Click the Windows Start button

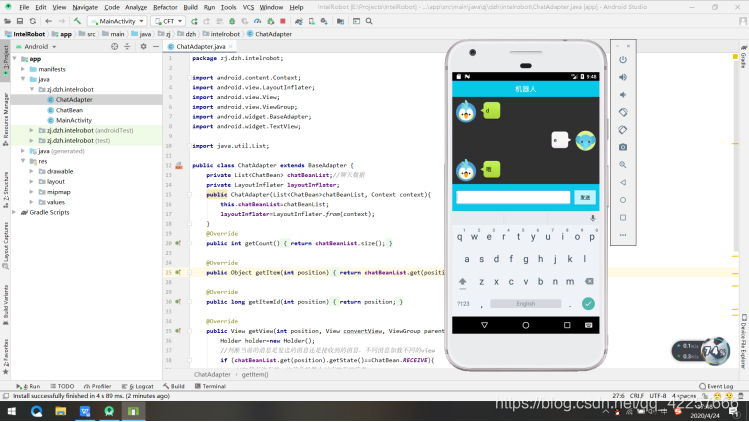(x=12, y=411)
